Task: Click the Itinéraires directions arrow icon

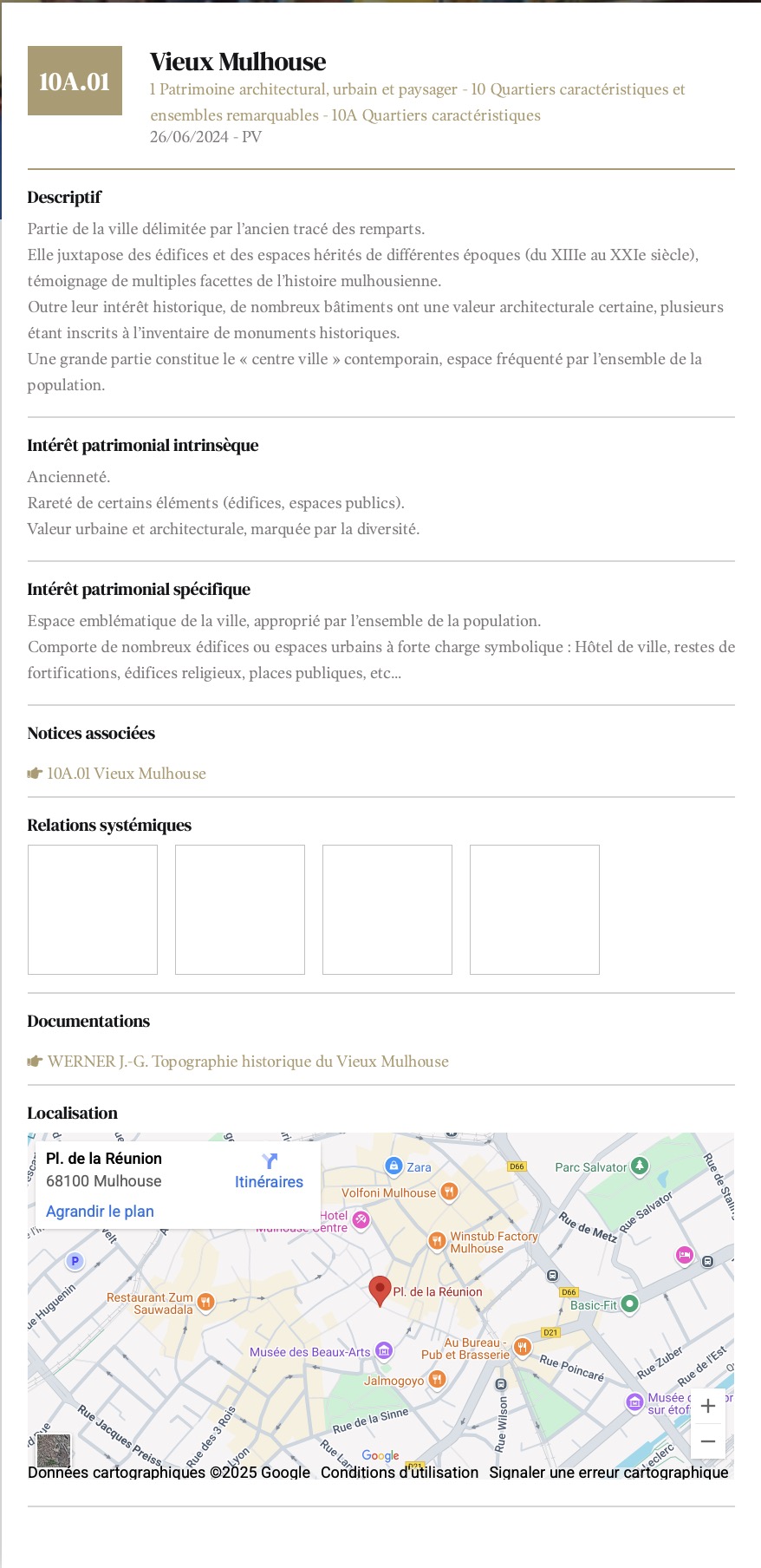Action: (x=270, y=1160)
